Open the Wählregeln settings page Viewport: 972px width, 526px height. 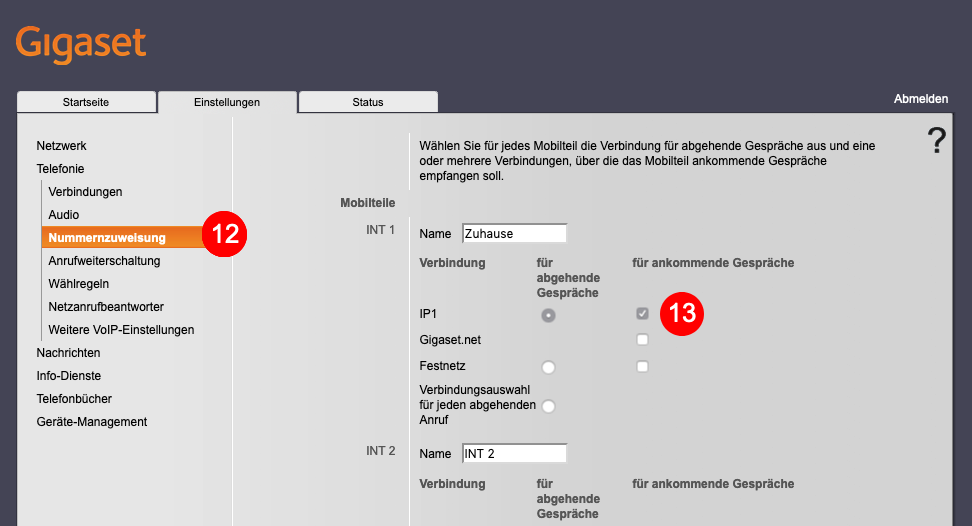[79, 284]
